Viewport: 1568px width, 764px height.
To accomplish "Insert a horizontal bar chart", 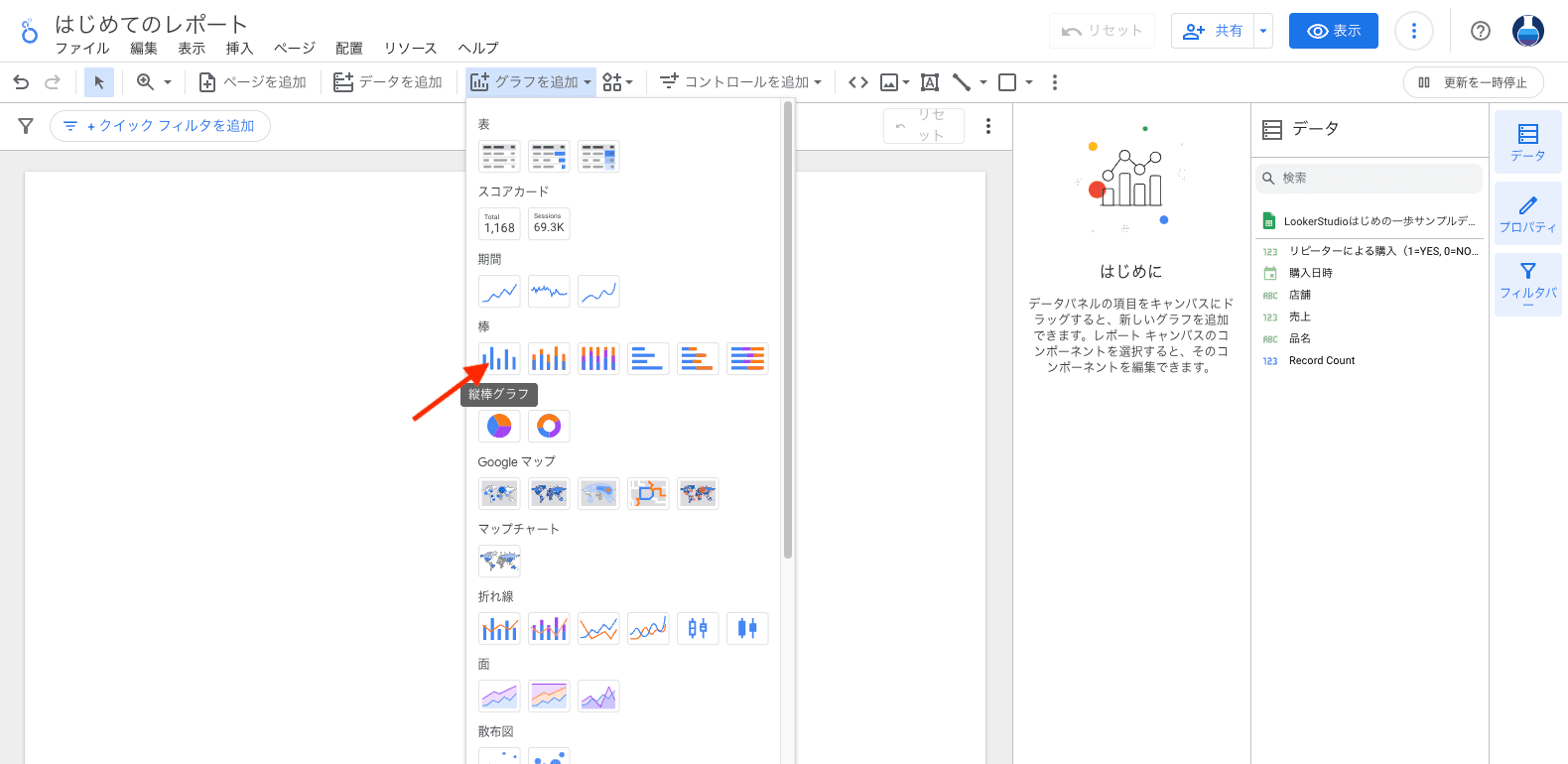I will (x=648, y=358).
